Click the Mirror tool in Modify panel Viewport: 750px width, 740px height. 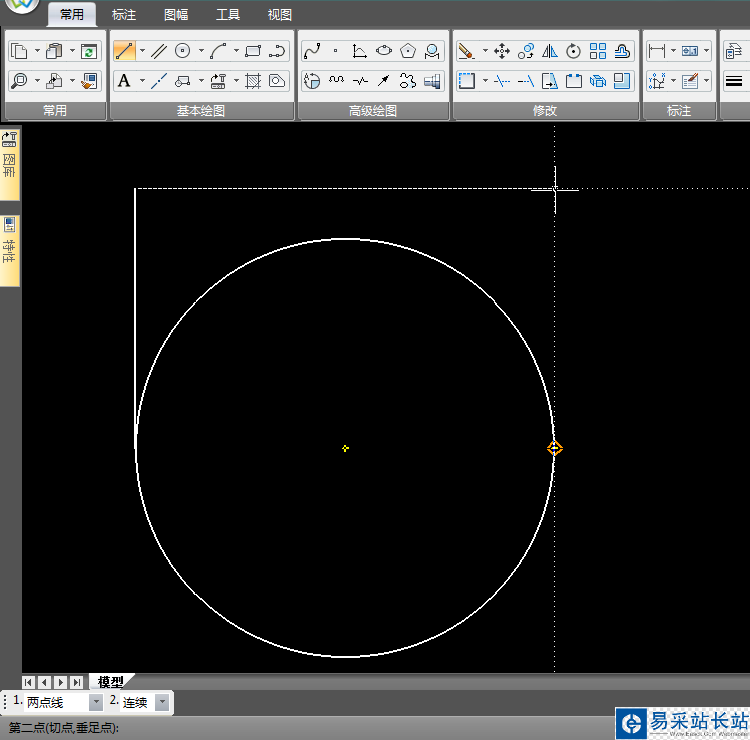point(550,51)
